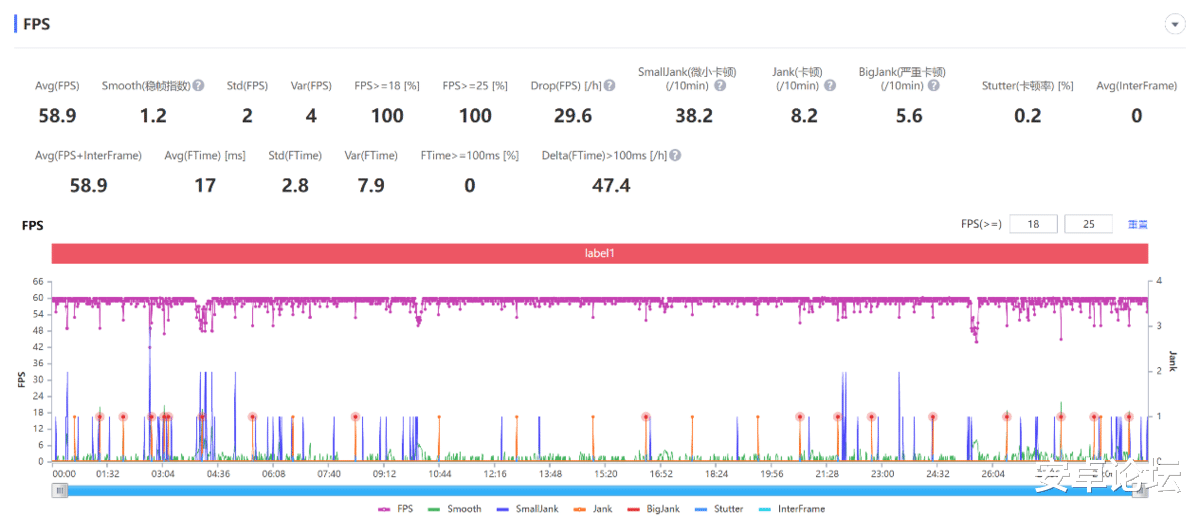The image size is (1200, 518).
Task: Click the 重置 reset link
Action: (1138, 224)
